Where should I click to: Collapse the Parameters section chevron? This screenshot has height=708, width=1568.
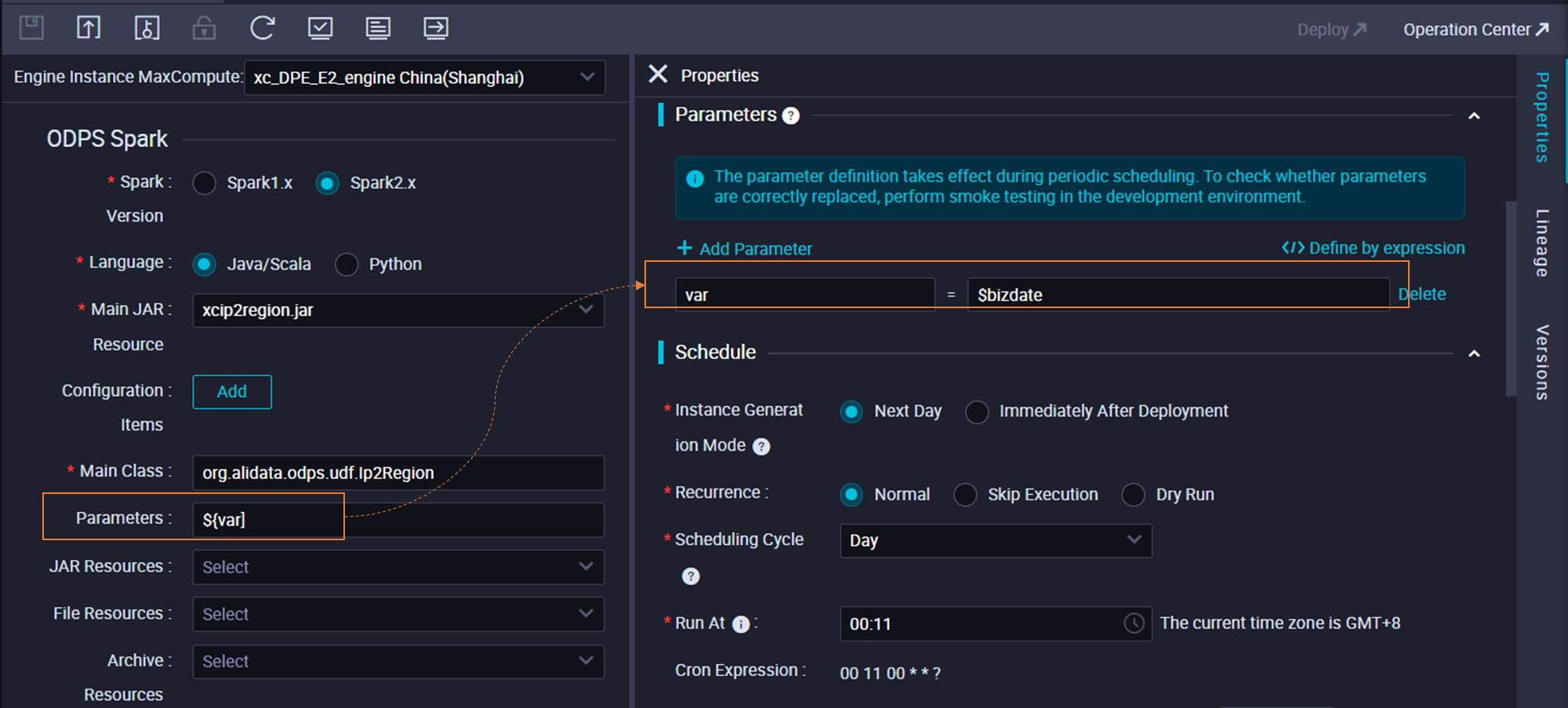[1474, 116]
